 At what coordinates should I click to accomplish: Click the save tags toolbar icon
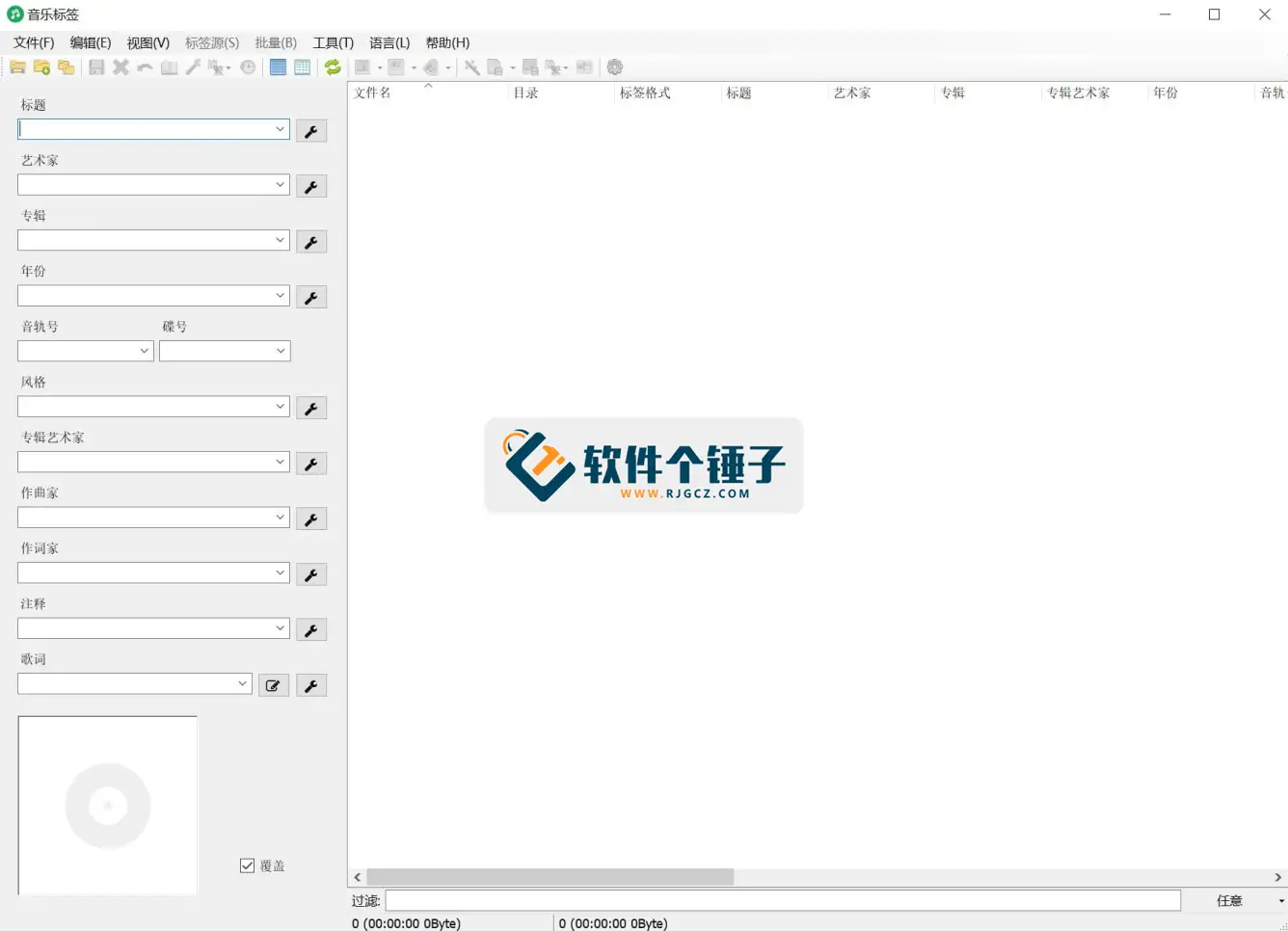[x=97, y=66]
